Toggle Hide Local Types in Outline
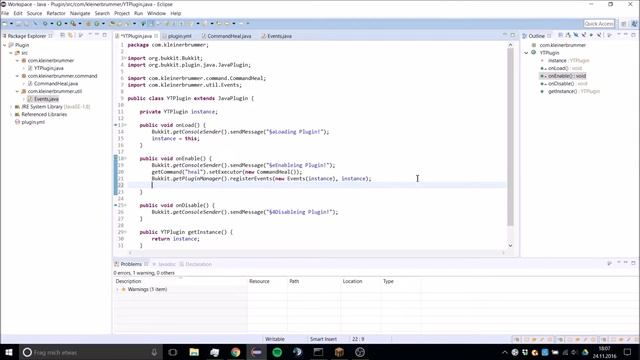This screenshot has width=640, height=360. click(599, 36)
